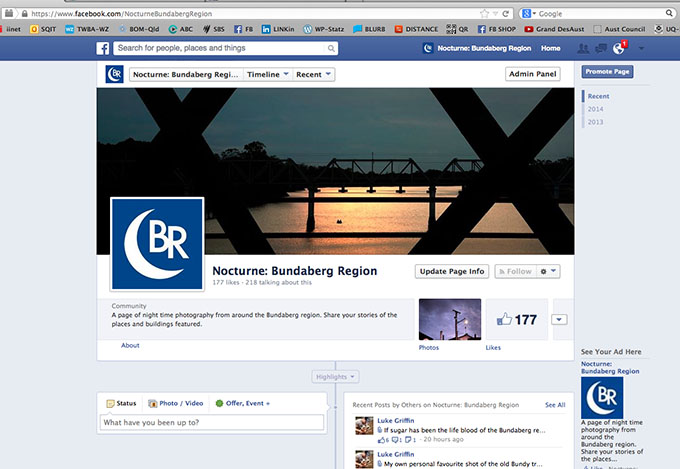Jump to Recent in timeline sidebar

[x=598, y=96]
